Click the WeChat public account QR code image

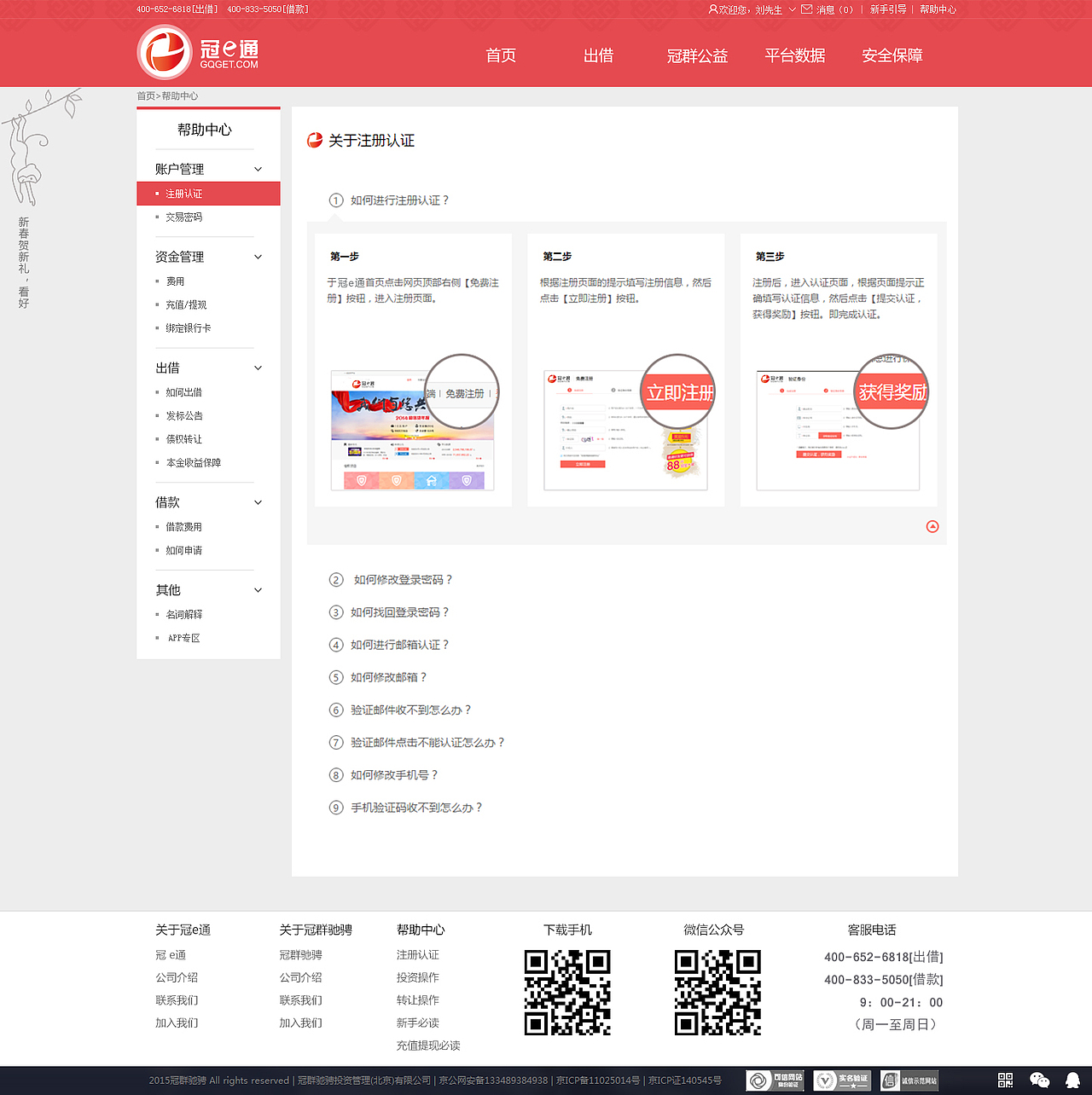[x=717, y=992]
